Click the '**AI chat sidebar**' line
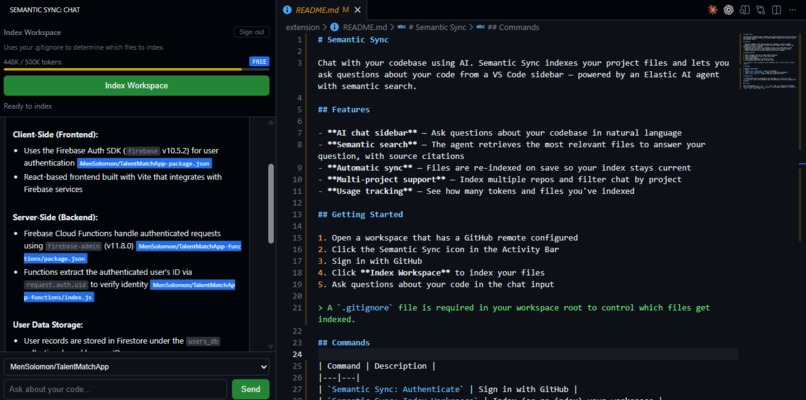Viewport: 806px width, 400px height. (500, 133)
